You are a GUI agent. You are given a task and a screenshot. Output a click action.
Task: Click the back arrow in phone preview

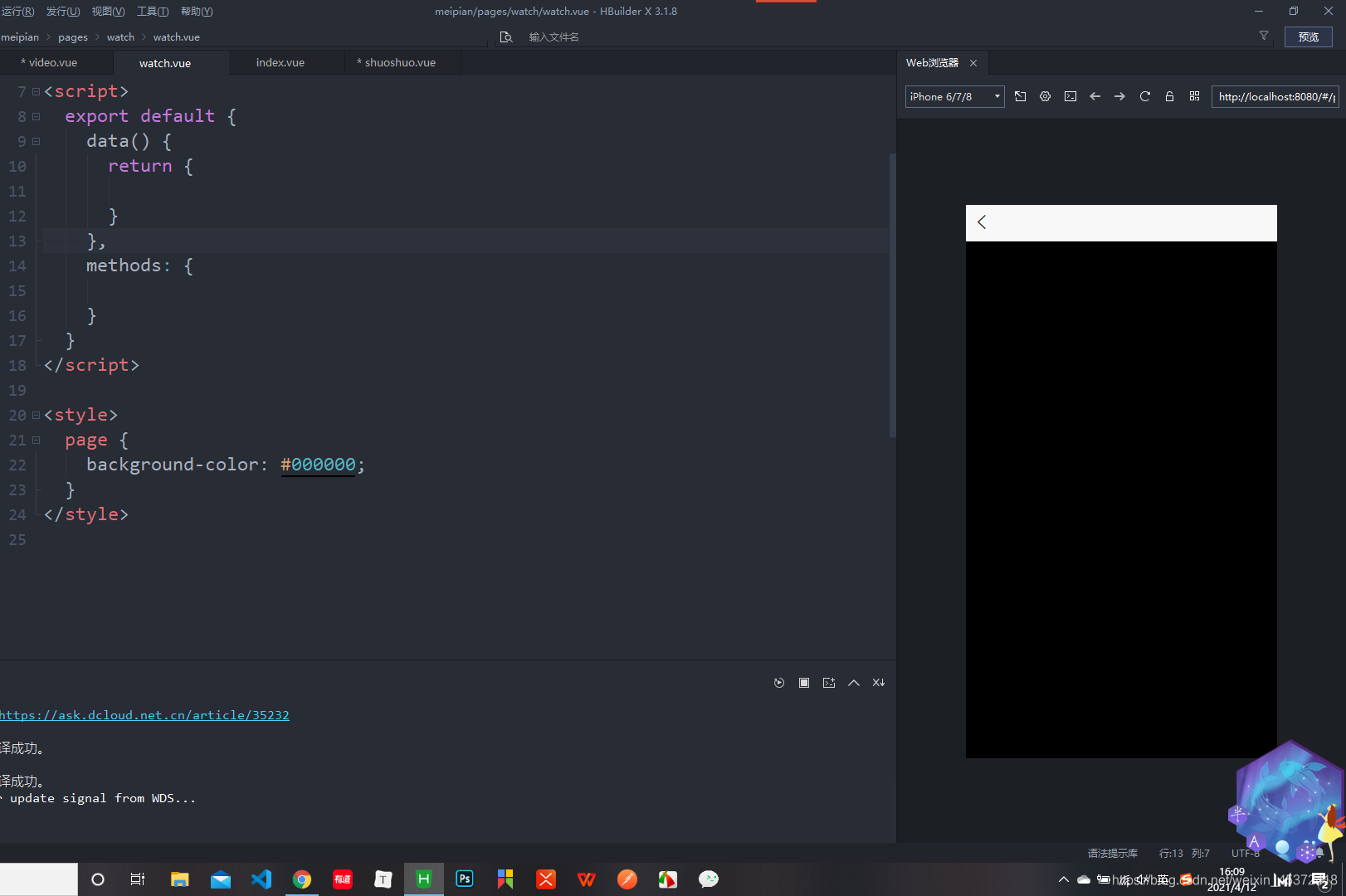point(982,222)
